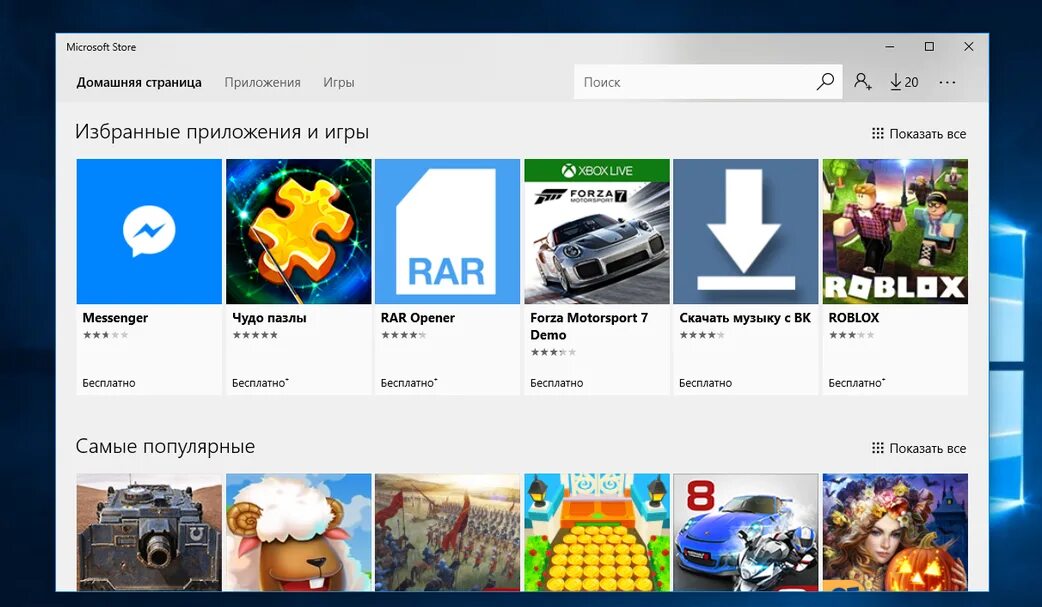Open the RAR Opener tile image
The height and width of the screenshot is (607, 1042).
[447, 231]
